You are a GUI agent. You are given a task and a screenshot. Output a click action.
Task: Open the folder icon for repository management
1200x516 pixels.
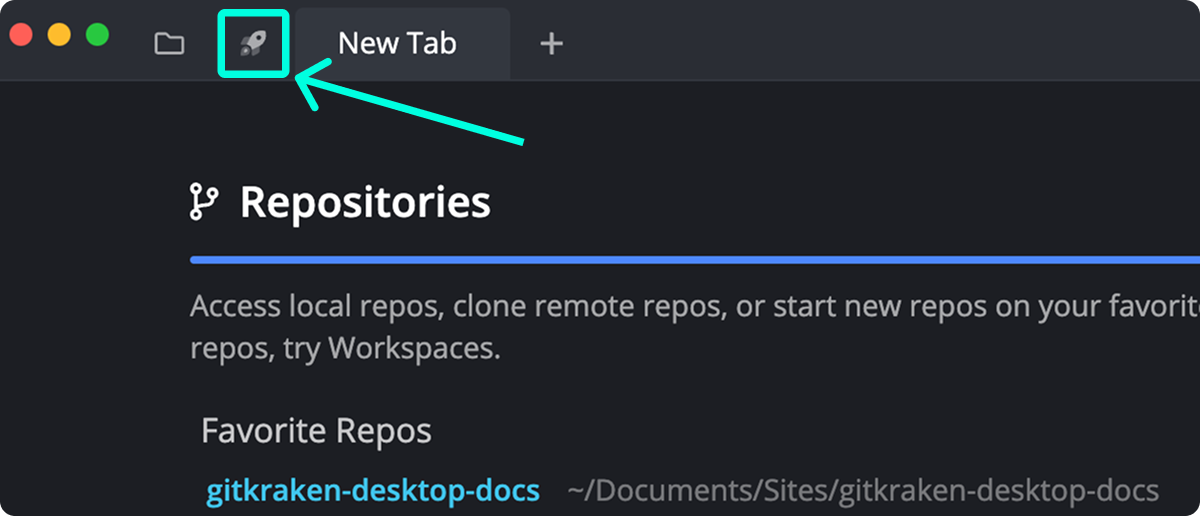point(169,44)
